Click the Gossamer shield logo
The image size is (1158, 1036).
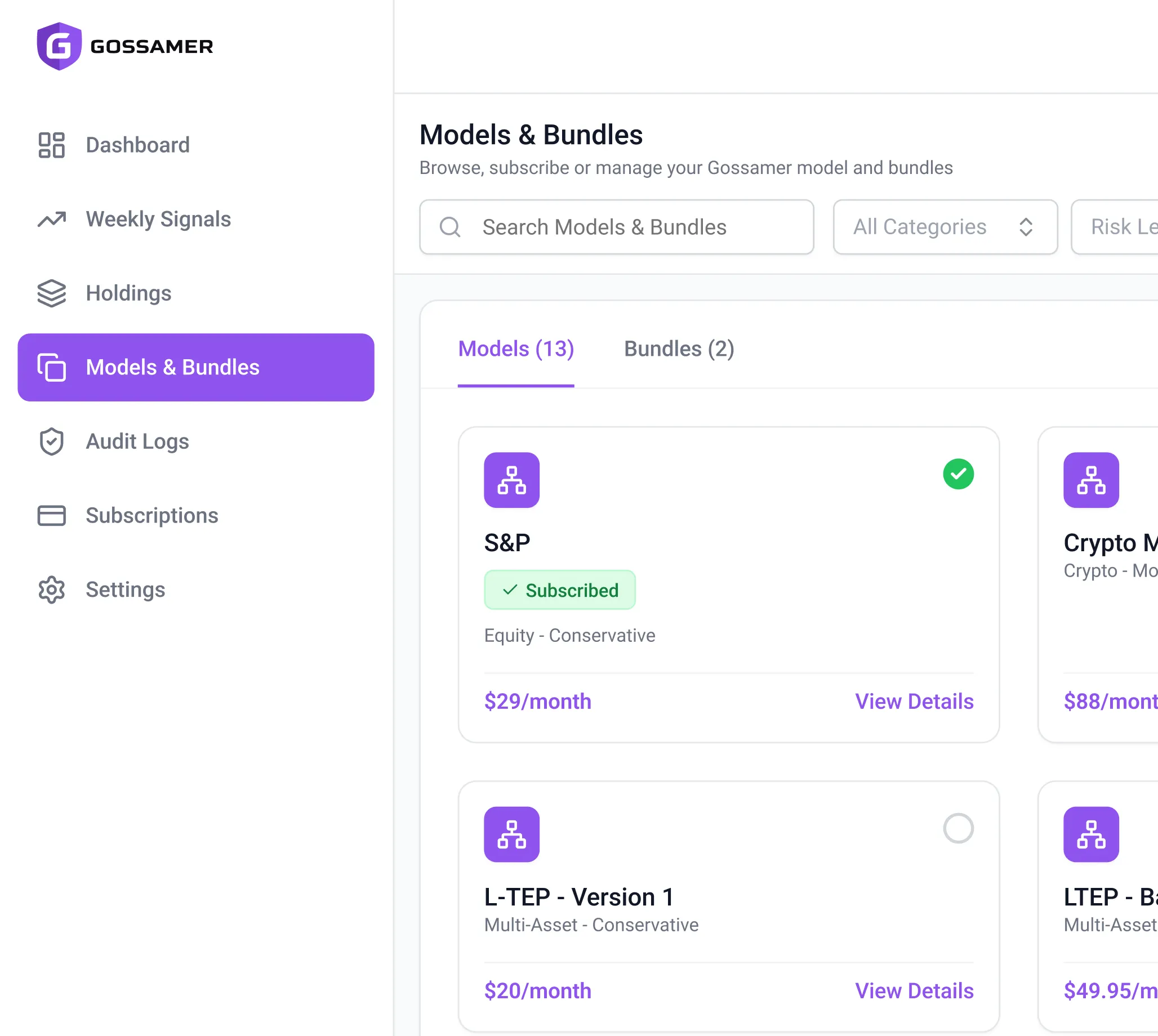coord(59,46)
